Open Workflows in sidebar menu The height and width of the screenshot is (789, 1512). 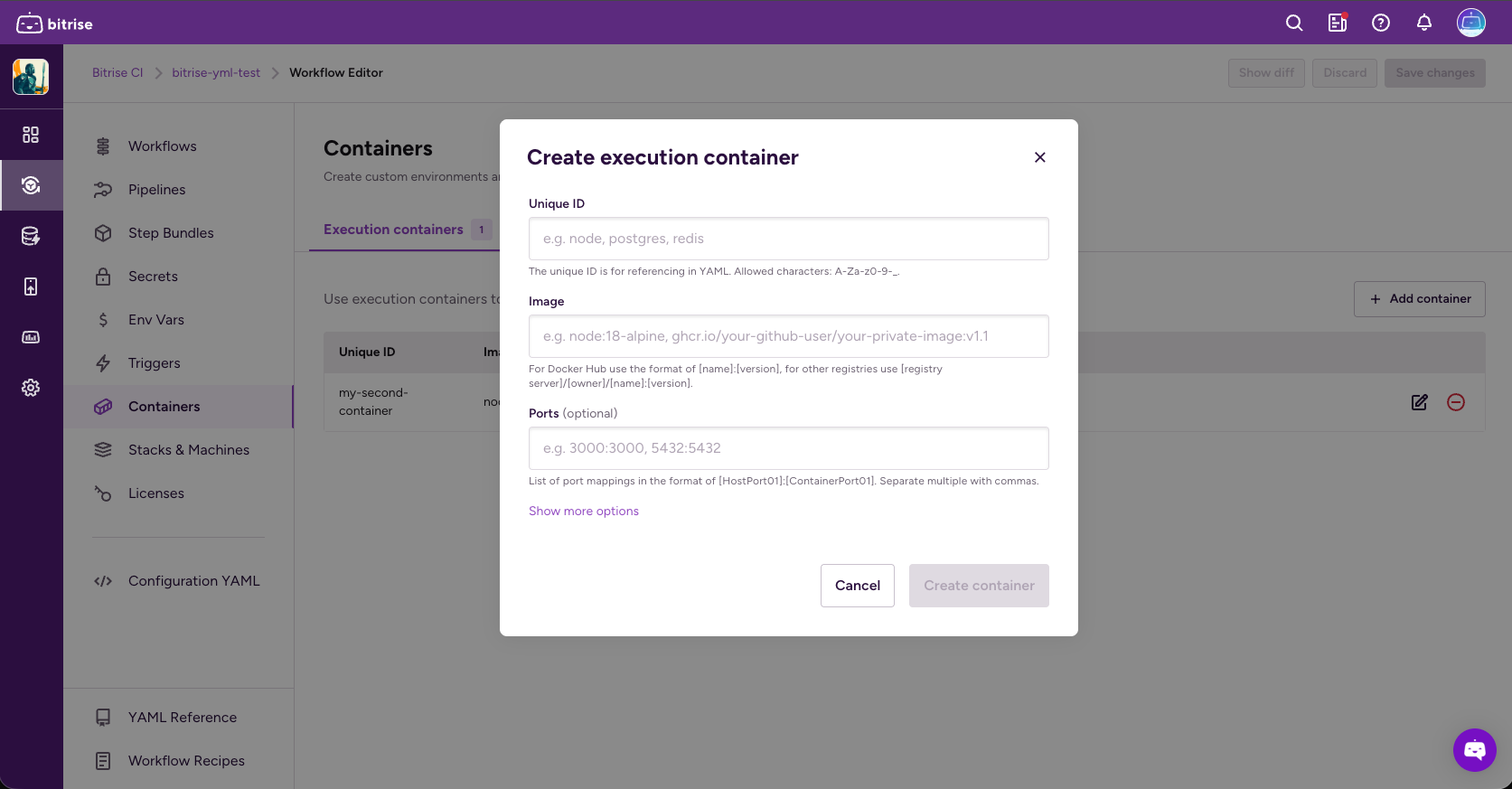point(163,146)
